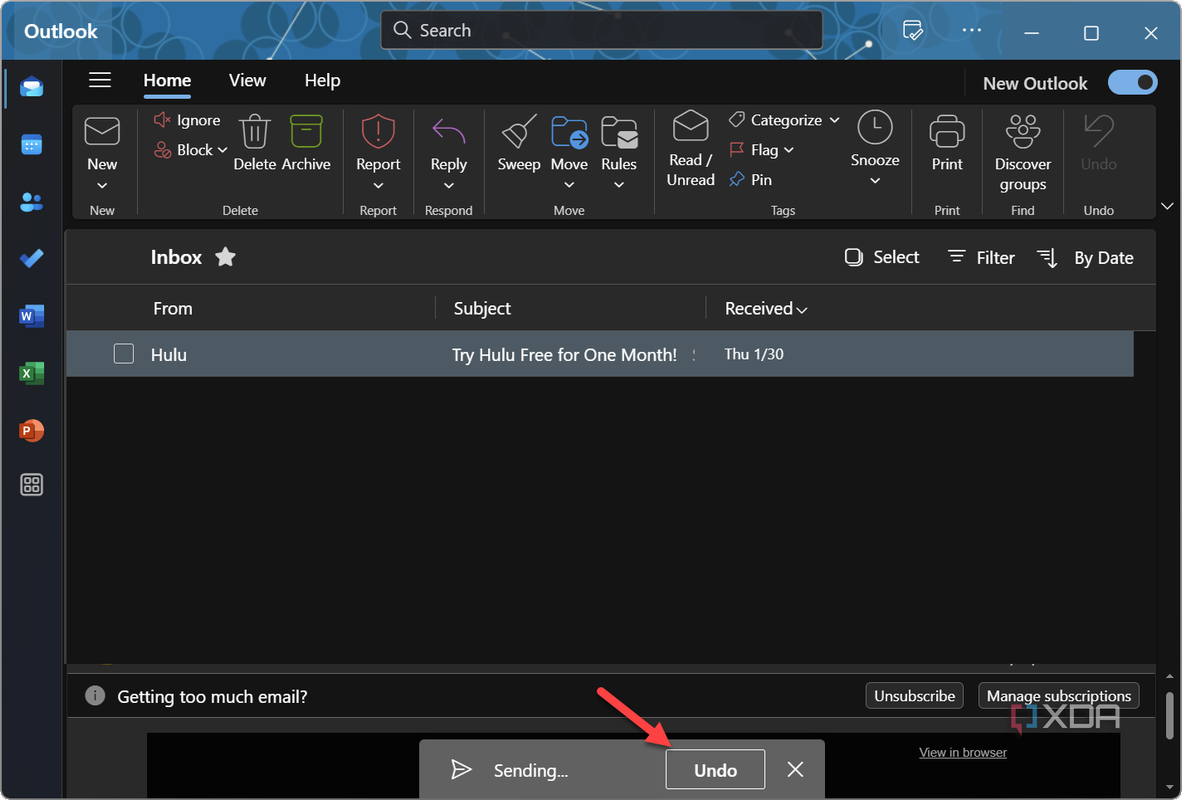1182x800 pixels.
Task: Click the Unsubscribe button
Action: click(914, 696)
